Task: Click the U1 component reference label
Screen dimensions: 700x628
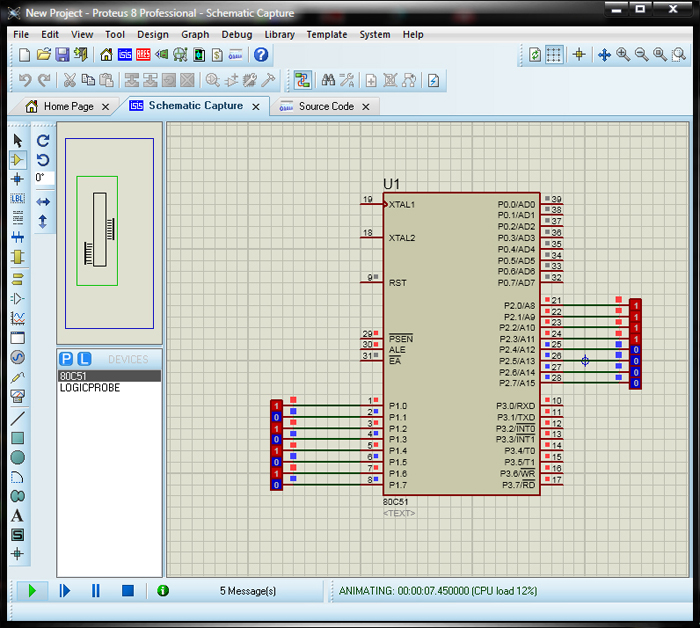Action: 392,184
